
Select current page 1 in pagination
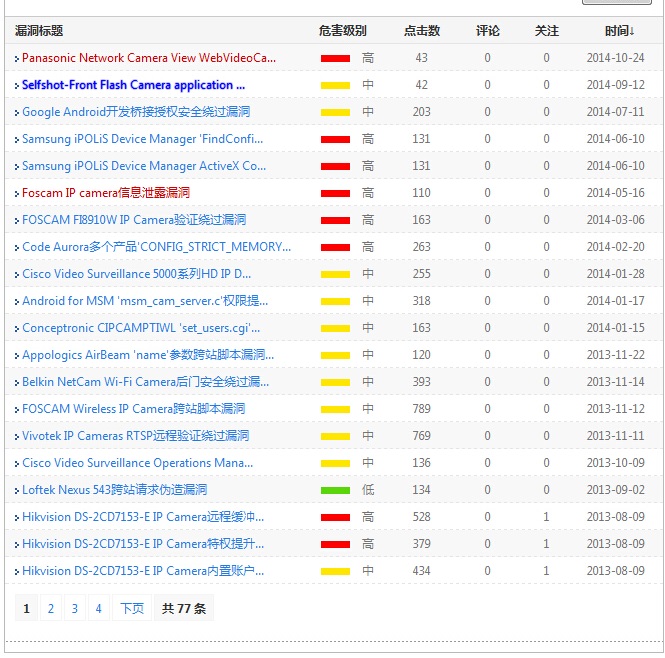pyautogui.click(x=26, y=608)
